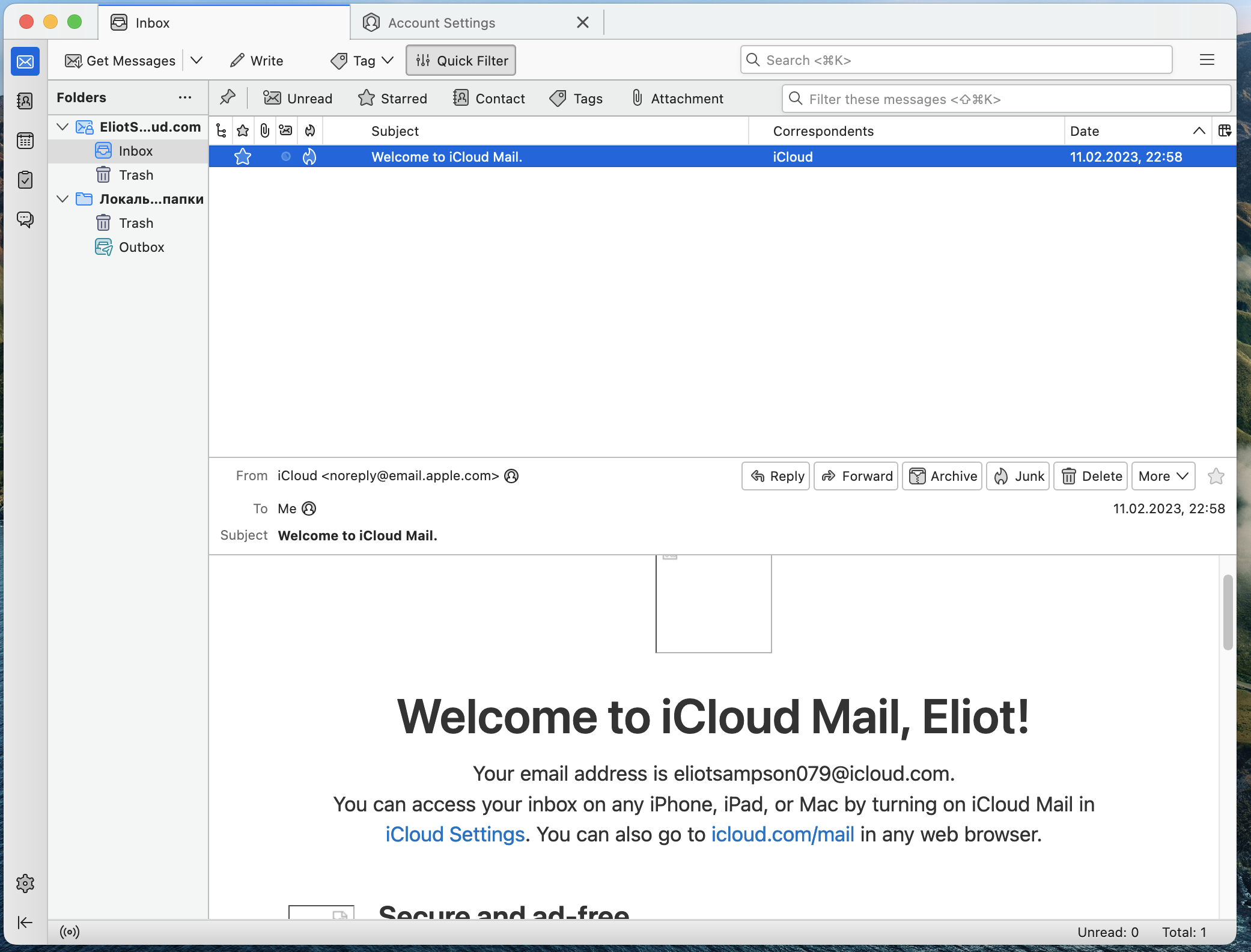Collapse the spaces toolbar arrow icon

point(25,923)
